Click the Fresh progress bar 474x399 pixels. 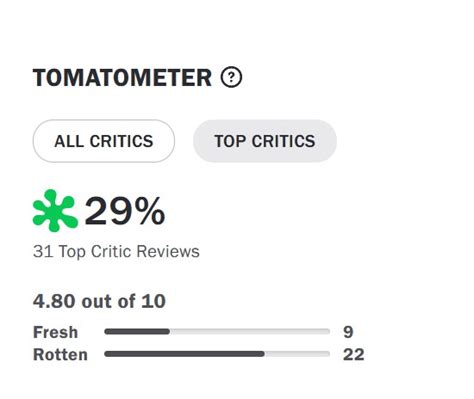pyautogui.click(x=217, y=331)
